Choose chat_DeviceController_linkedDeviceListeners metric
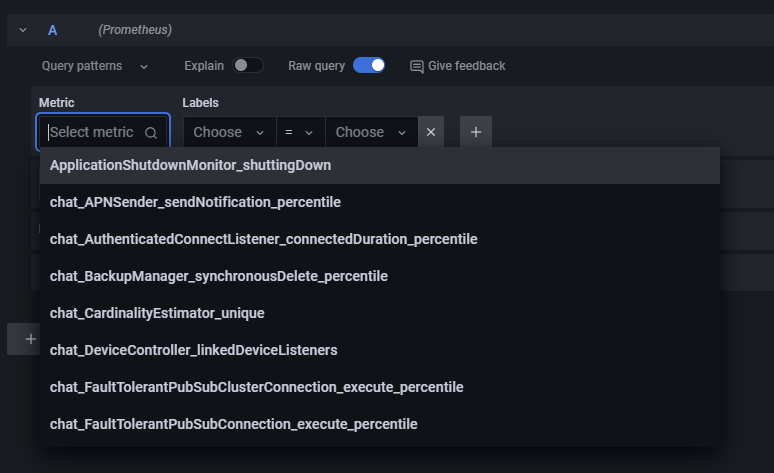Image resolution: width=774 pixels, height=473 pixels. click(x=193, y=350)
